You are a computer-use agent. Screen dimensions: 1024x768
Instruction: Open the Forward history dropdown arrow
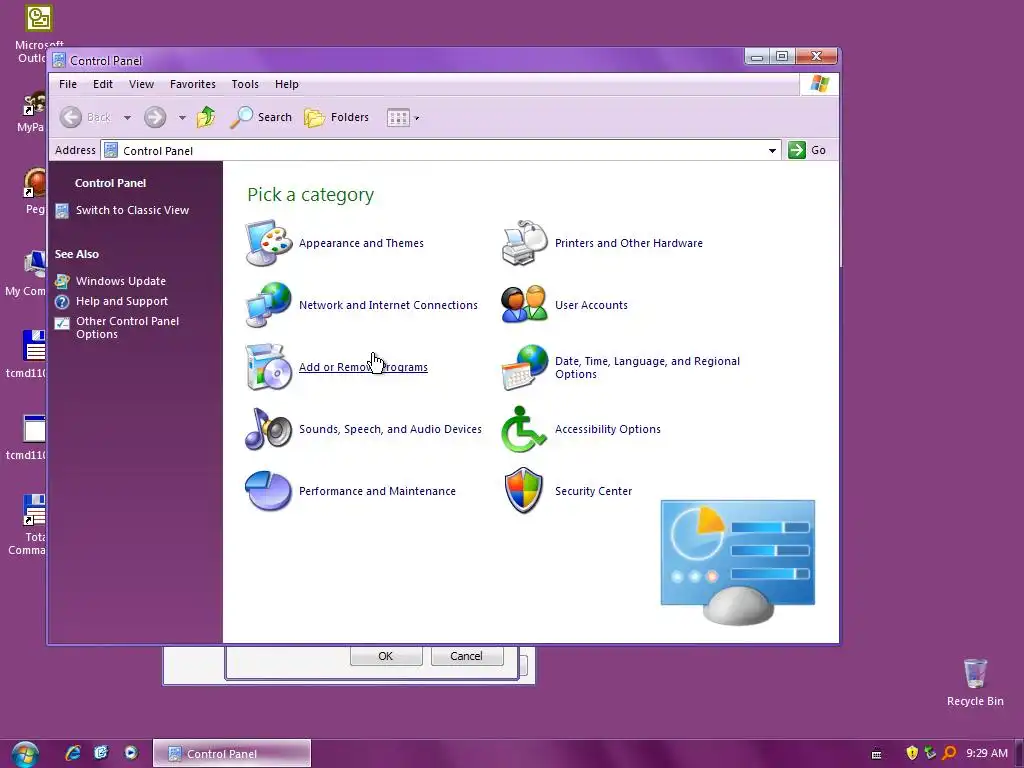point(182,118)
